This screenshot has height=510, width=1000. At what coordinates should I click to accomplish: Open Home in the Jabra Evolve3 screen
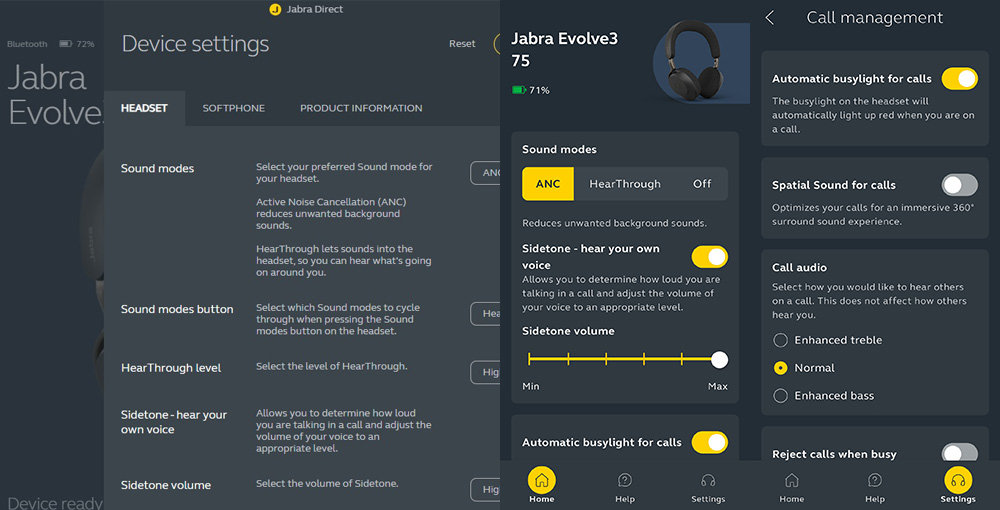click(x=541, y=486)
